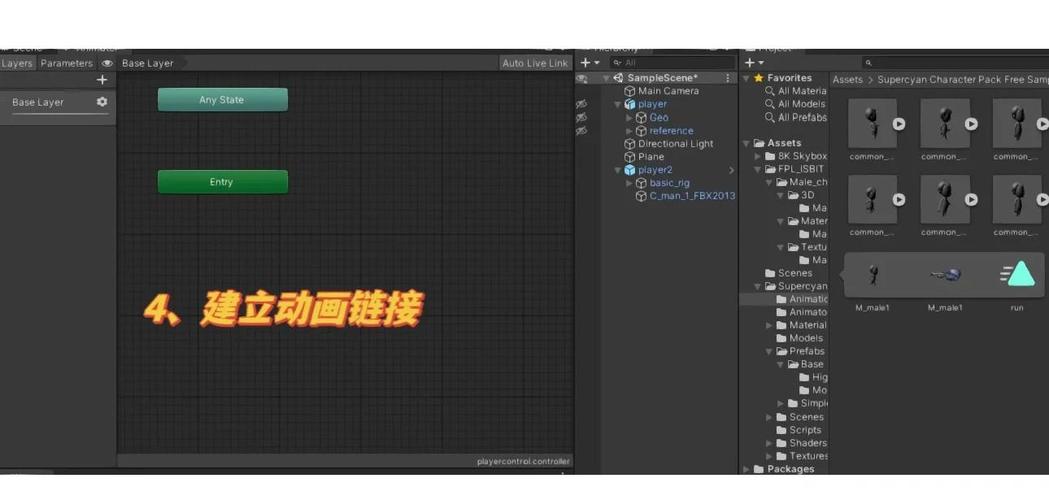Focus the Project search field
Image resolution: width=1049 pixels, height=500 pixels.
click(953, 63)
